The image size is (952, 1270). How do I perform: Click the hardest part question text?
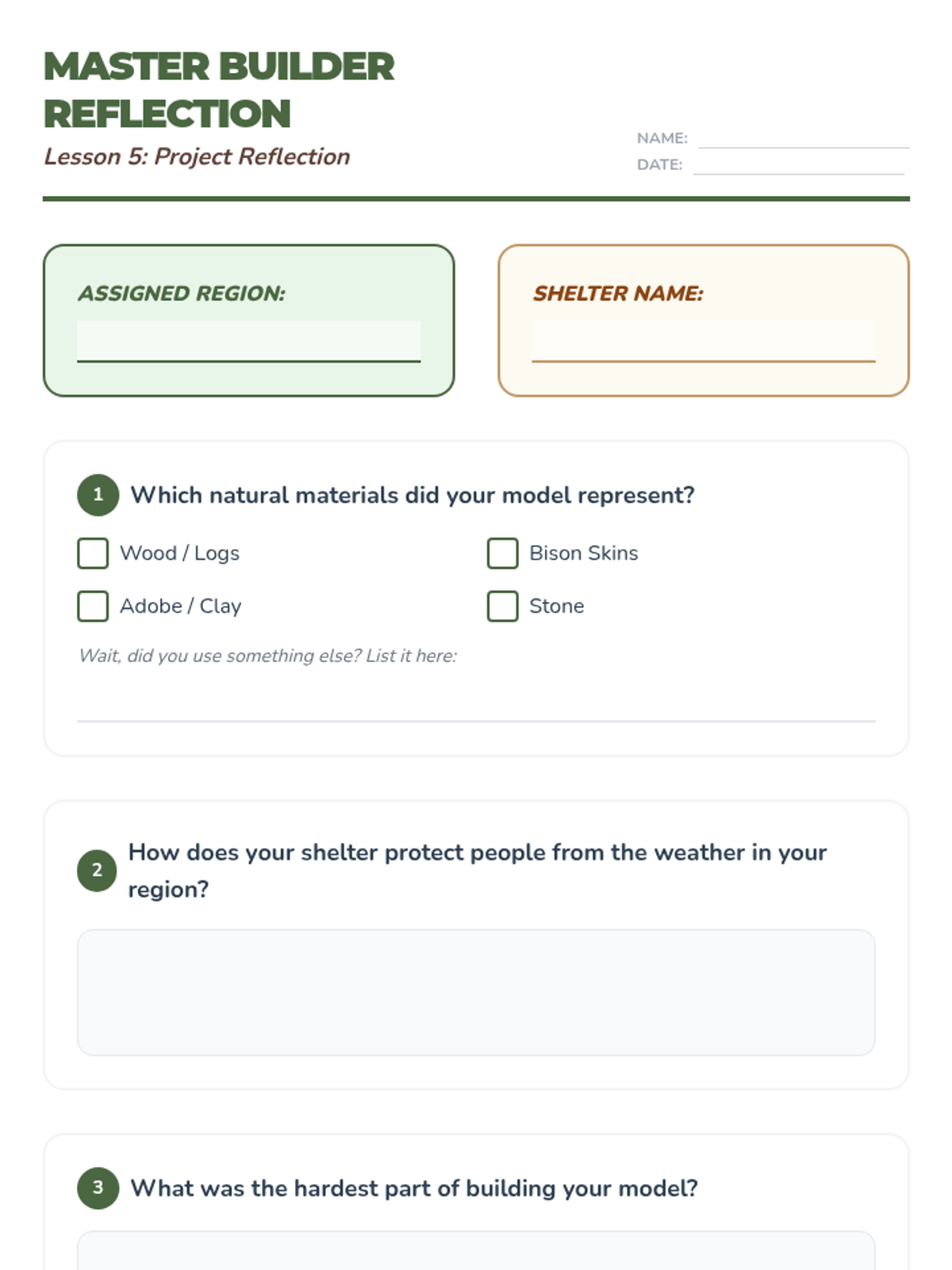pos(414,1188)
